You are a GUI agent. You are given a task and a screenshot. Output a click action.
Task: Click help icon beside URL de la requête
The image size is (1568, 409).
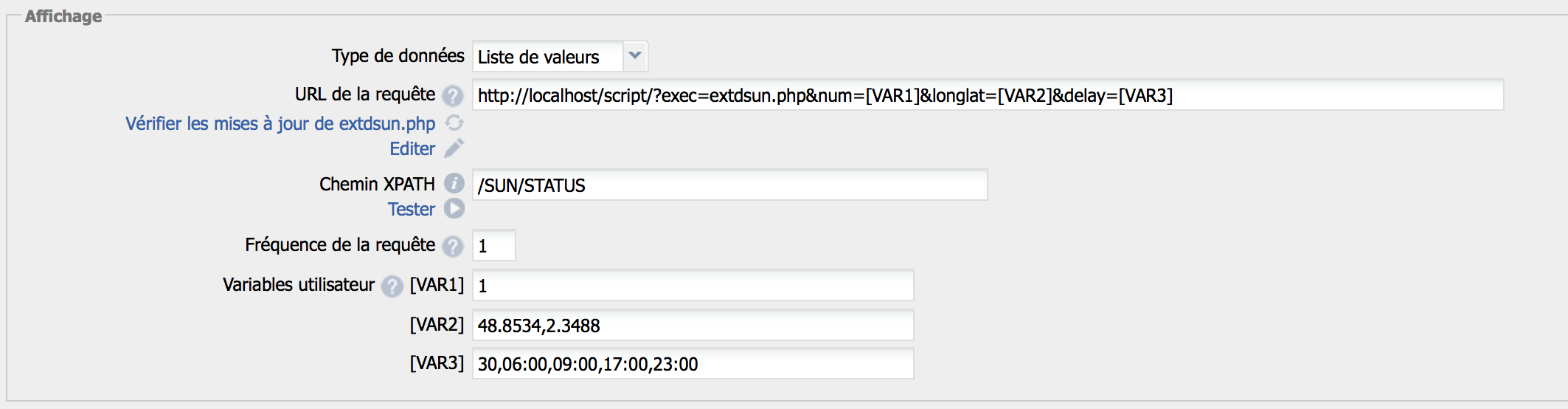(x=453, y=96)
